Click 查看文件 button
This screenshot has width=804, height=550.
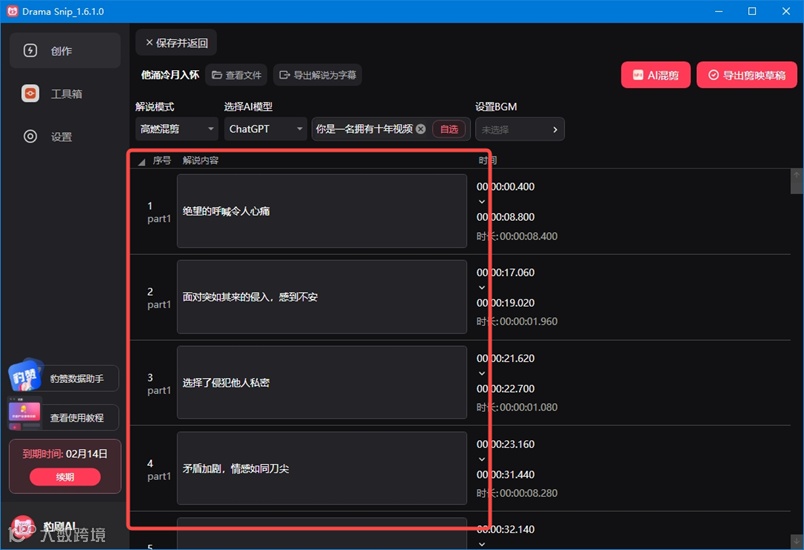click(236, 75)
